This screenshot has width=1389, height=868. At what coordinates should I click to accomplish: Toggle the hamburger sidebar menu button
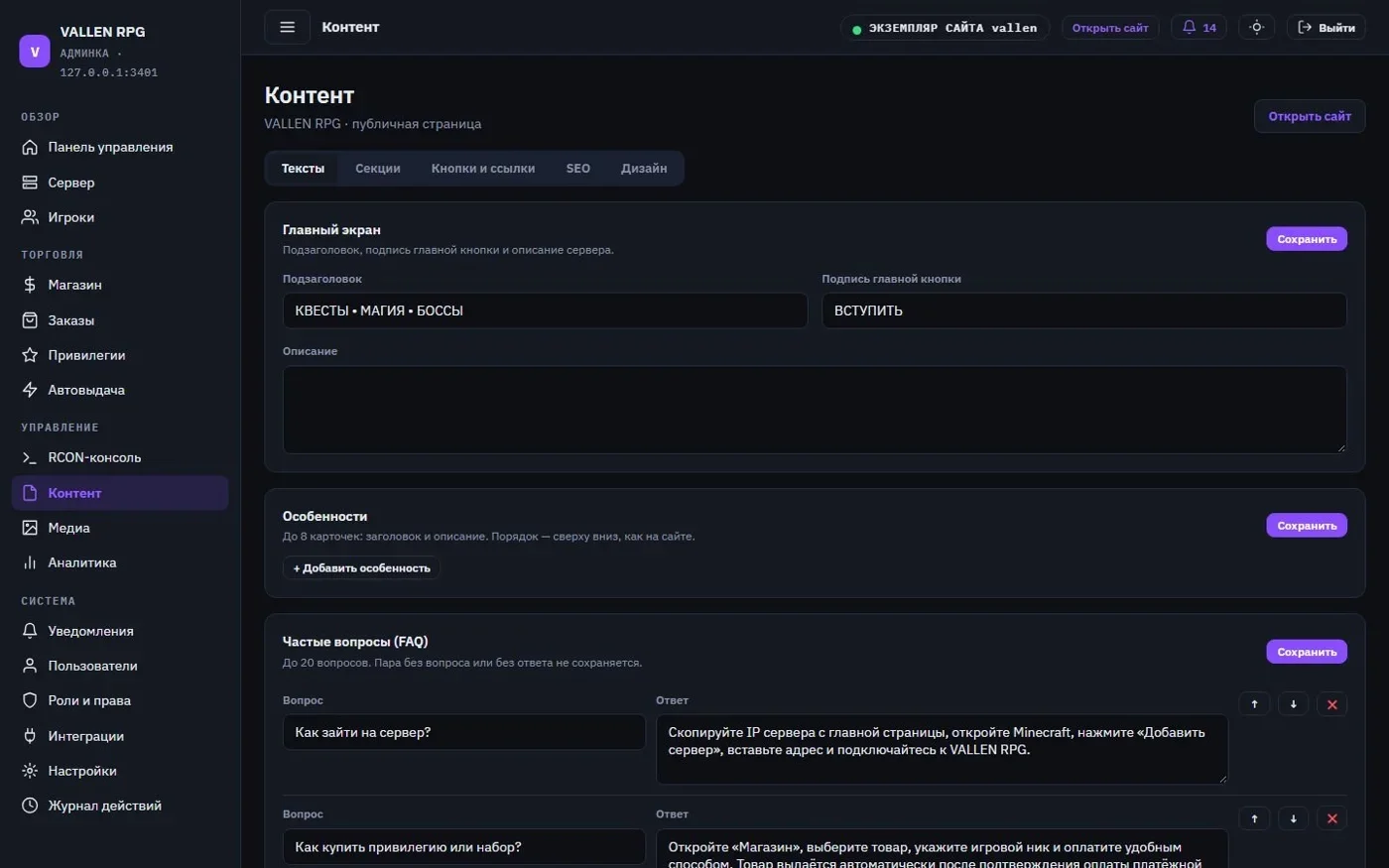coord(287,27)
